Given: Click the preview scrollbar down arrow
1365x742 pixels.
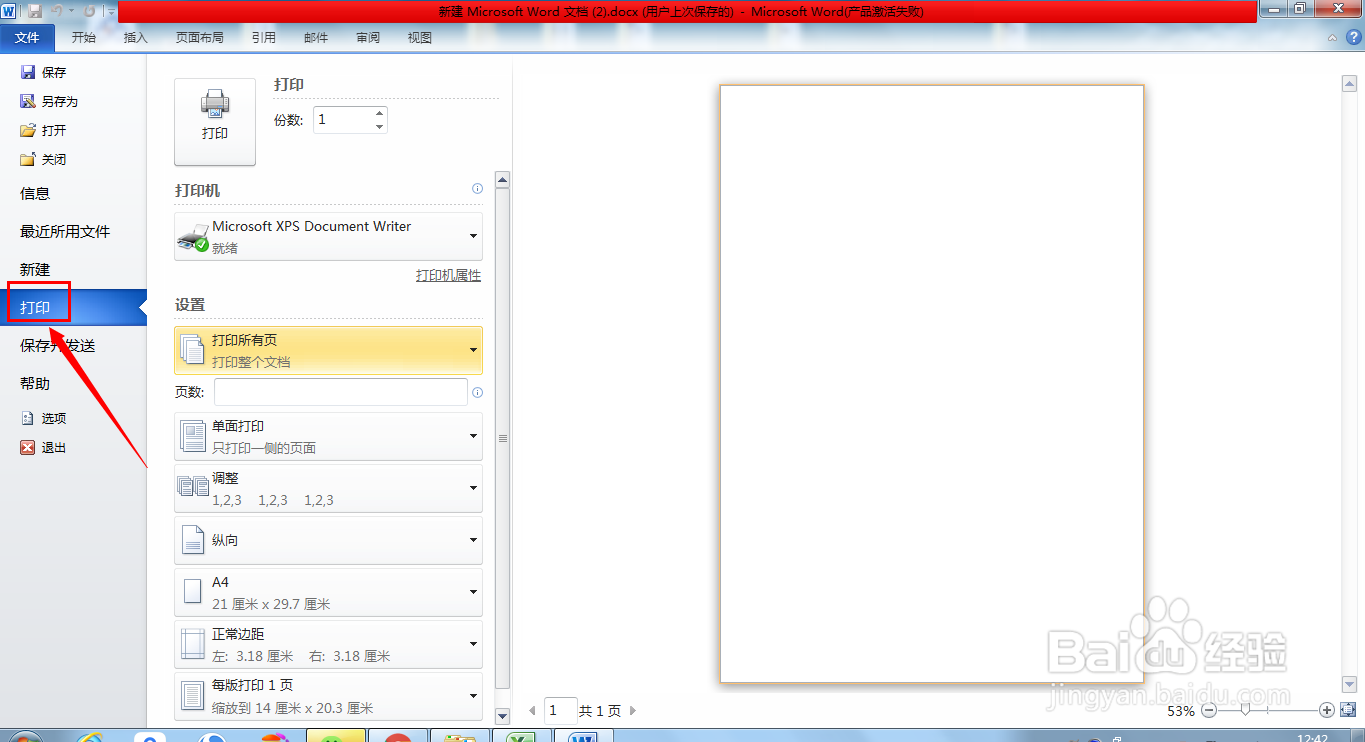Looking at the screenshot, I should (x=1347, y=686).
